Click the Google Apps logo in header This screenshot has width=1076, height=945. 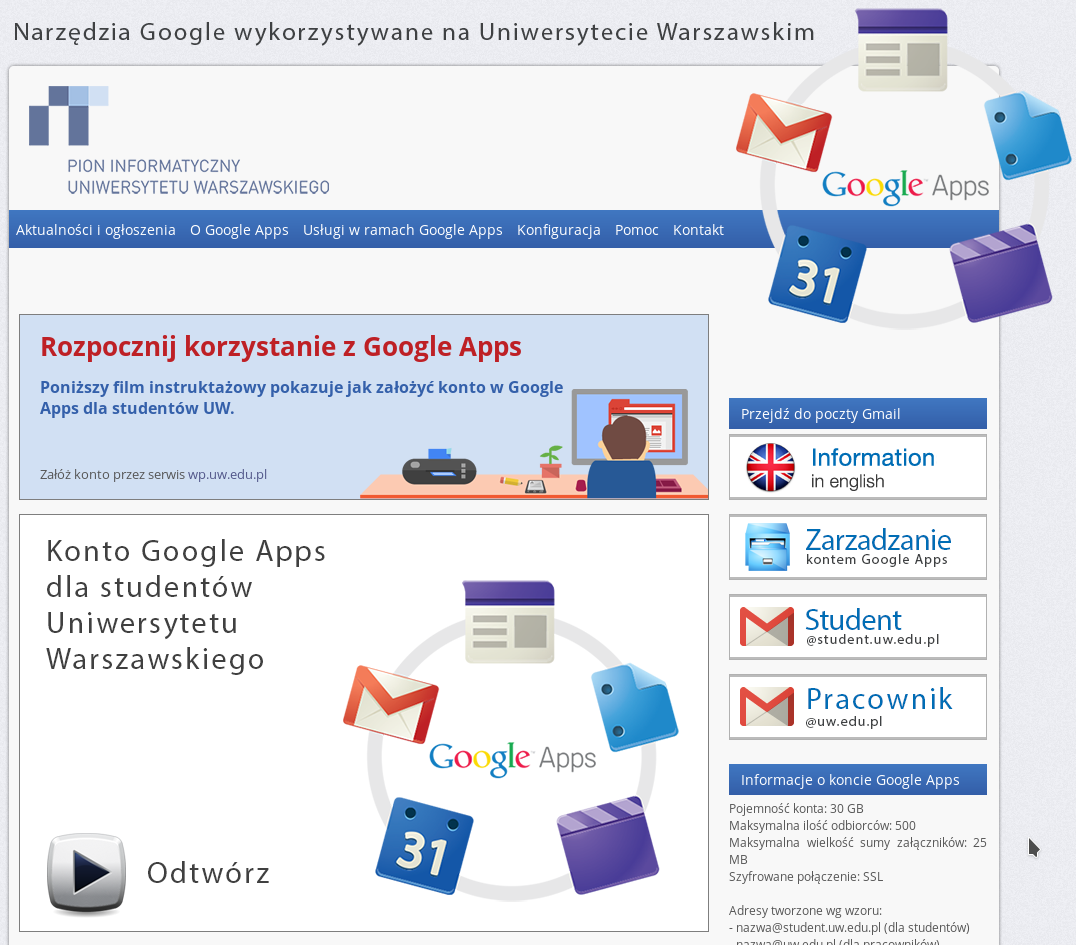tap(905, 187)
